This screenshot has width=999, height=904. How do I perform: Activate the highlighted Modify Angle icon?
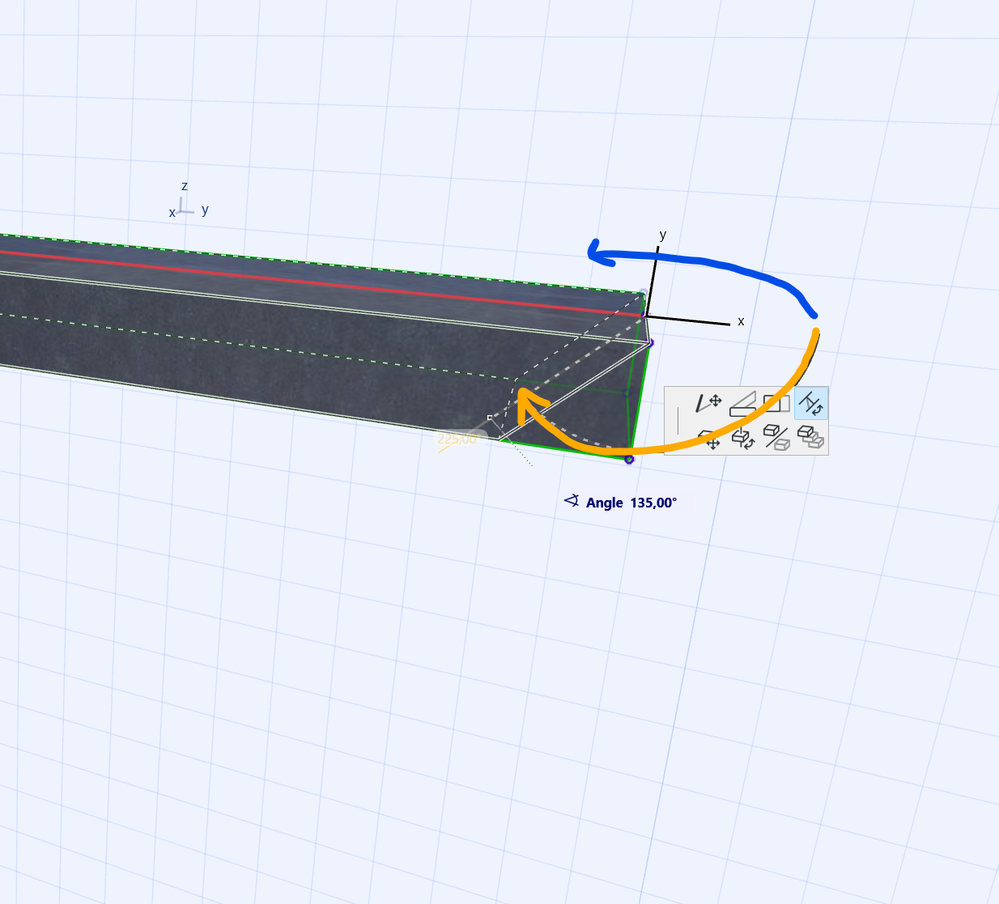click(x=811, y=403)
